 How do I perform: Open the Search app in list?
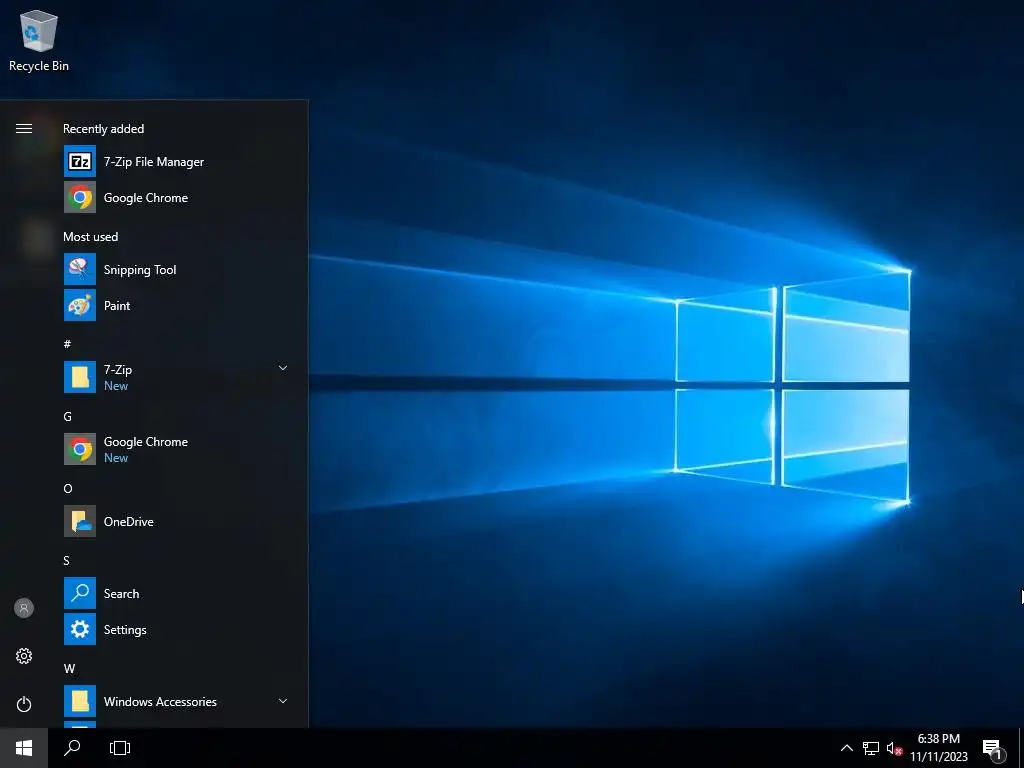(184, 593)
